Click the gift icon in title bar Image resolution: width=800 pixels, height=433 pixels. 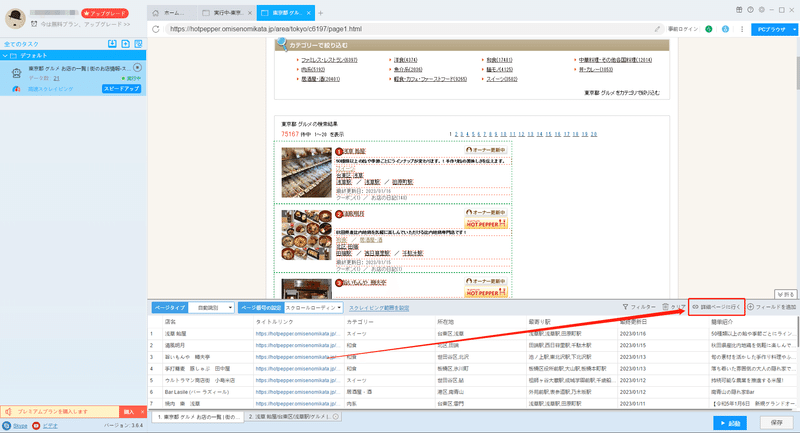pyautogui.click(x=739, y=10)
